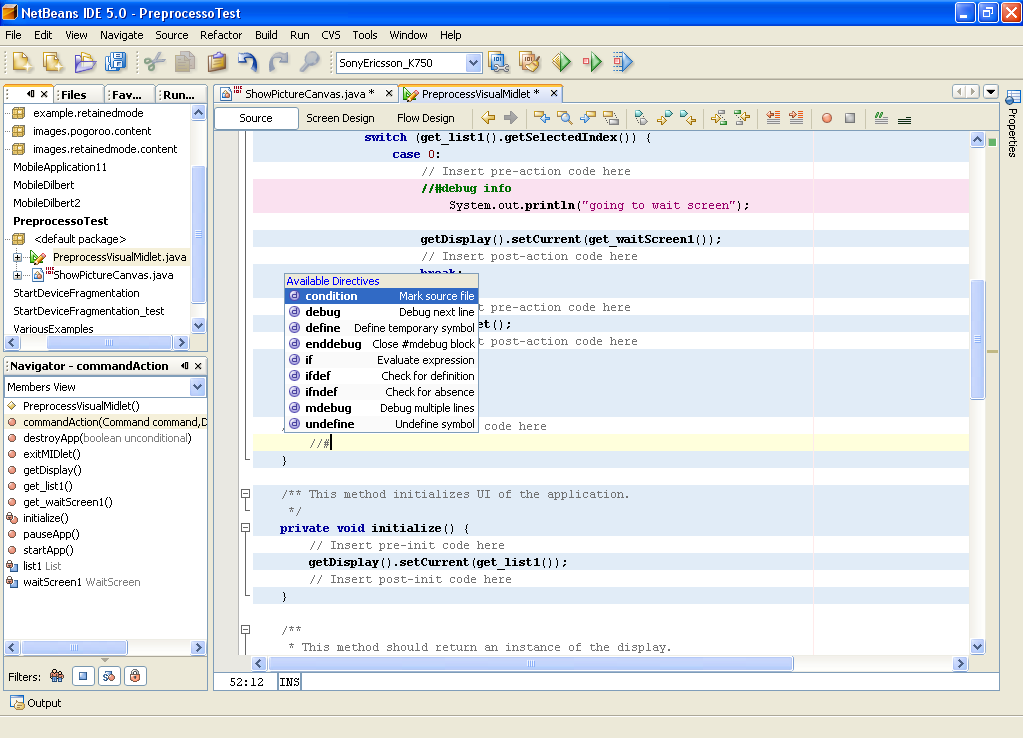Click the Toggle Bookmark icon in editor toolbar
Image resolution: width=1023 pixels, height=738 pixels.
coord(641,118)
